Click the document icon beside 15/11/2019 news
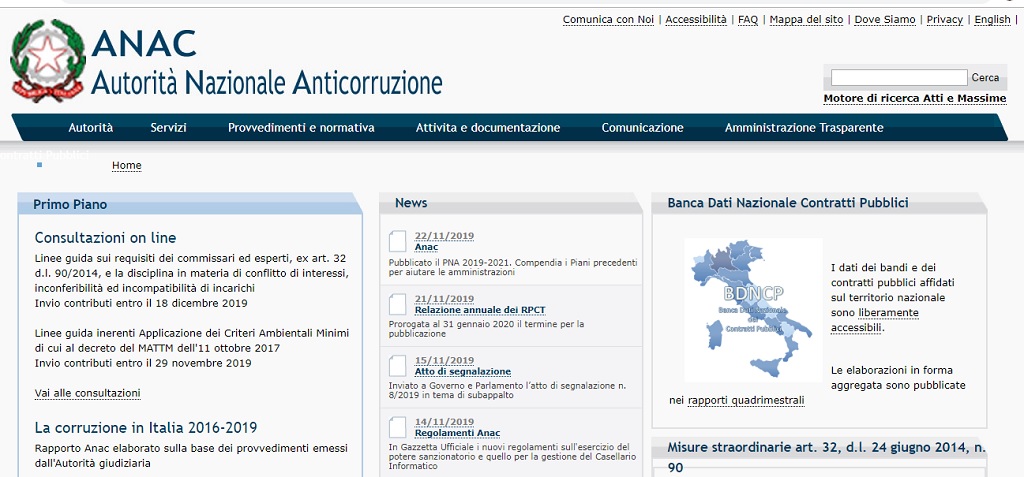 [397, 365]
